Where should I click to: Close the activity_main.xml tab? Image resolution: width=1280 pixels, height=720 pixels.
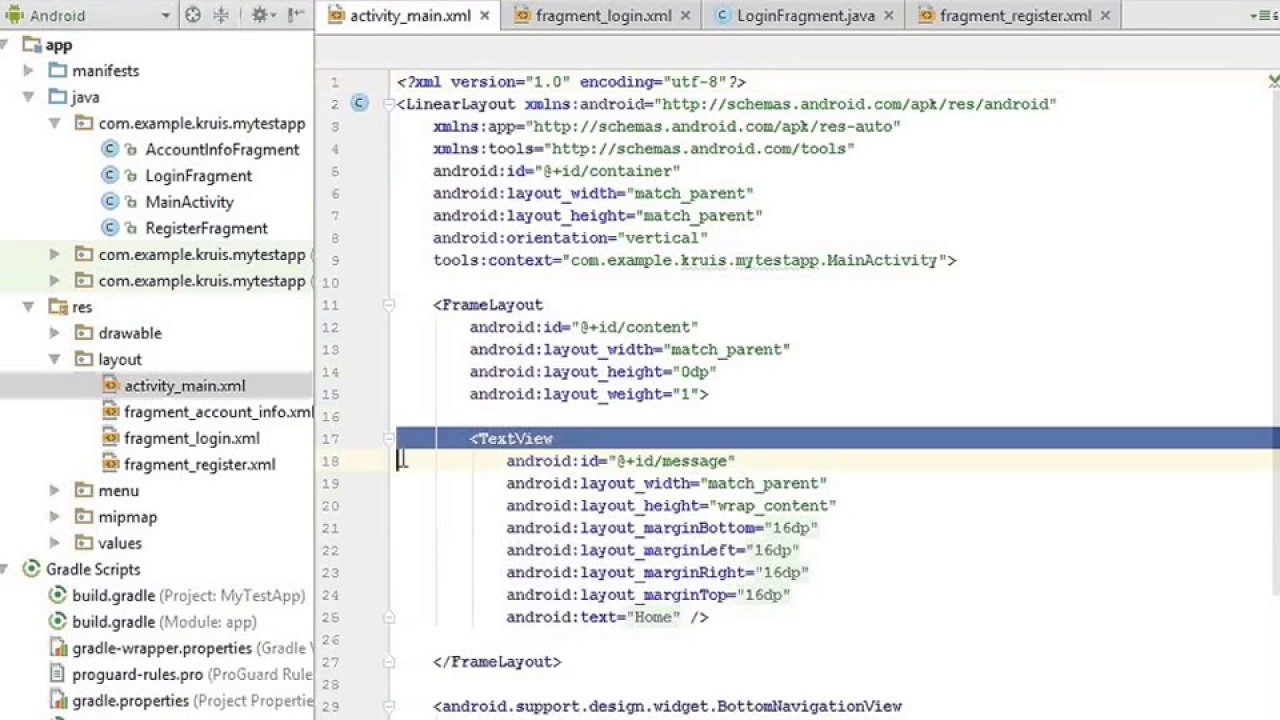click(485, 16)
